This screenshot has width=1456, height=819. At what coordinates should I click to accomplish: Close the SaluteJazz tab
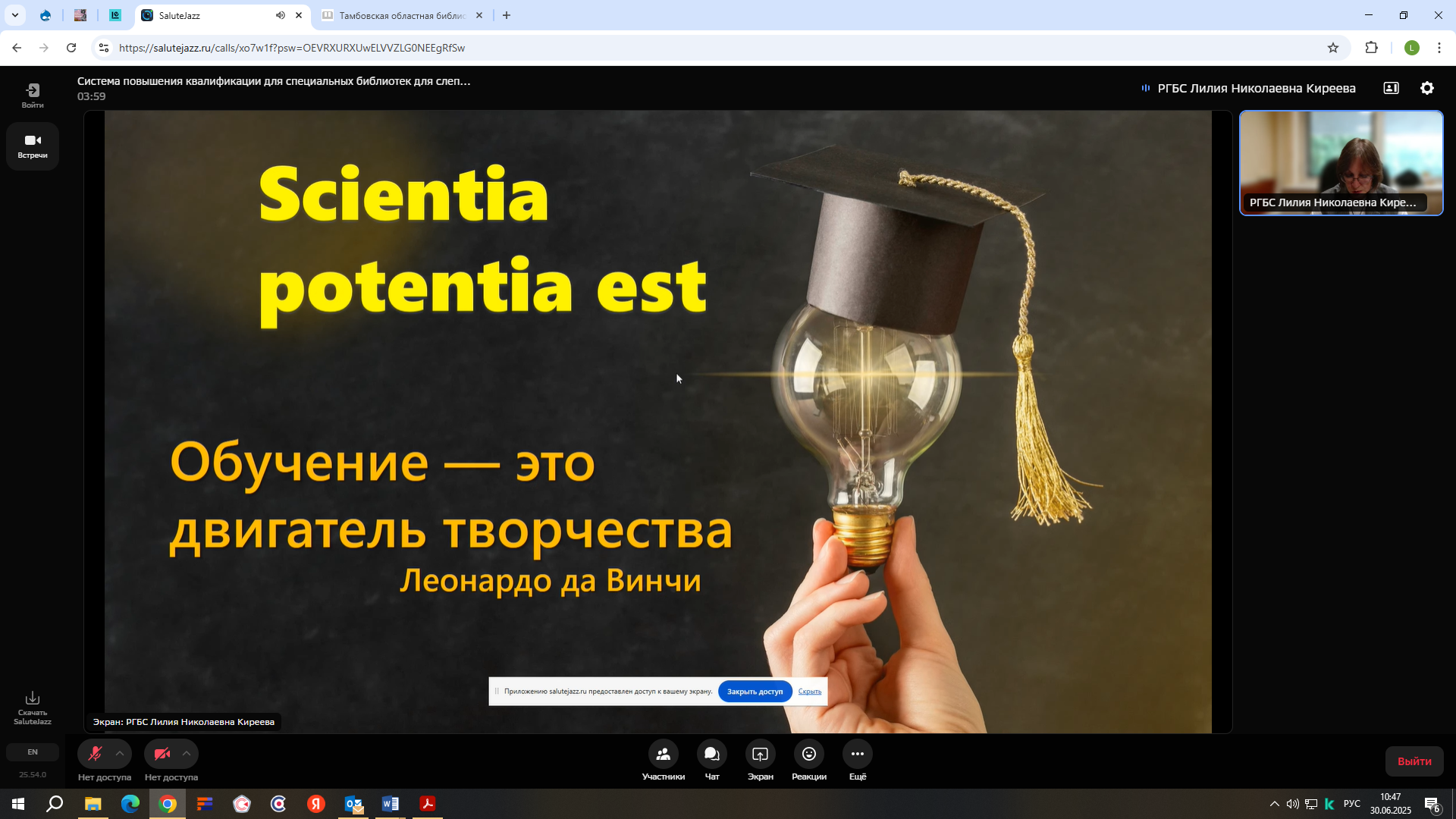pyautogui.click(x=299, y=15)
